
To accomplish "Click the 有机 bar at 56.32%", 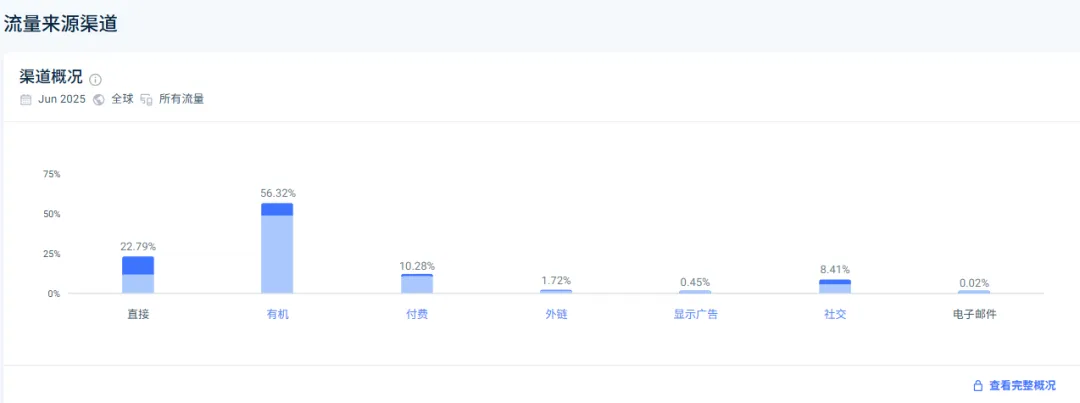I will click(x=278, y=248).
